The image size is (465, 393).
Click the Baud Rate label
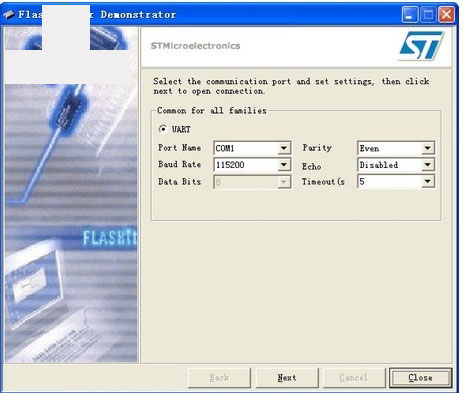click(x=179, y=164)
